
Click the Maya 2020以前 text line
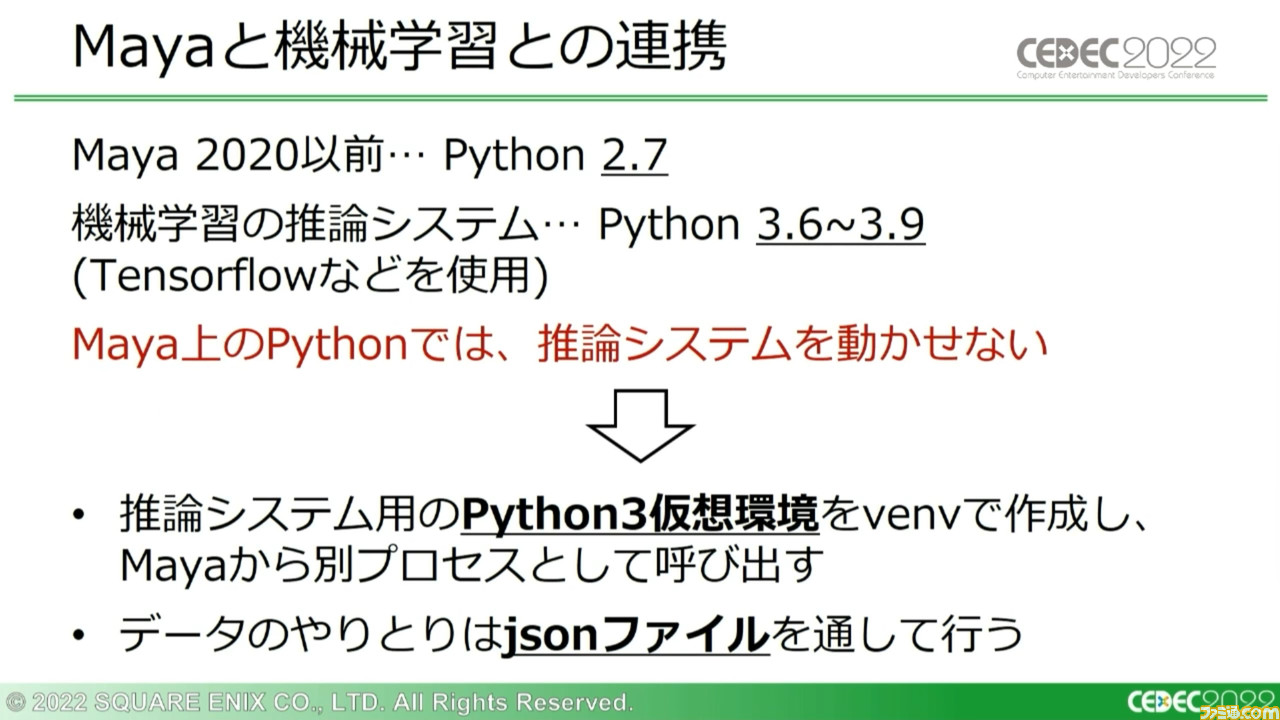[370, 156]
